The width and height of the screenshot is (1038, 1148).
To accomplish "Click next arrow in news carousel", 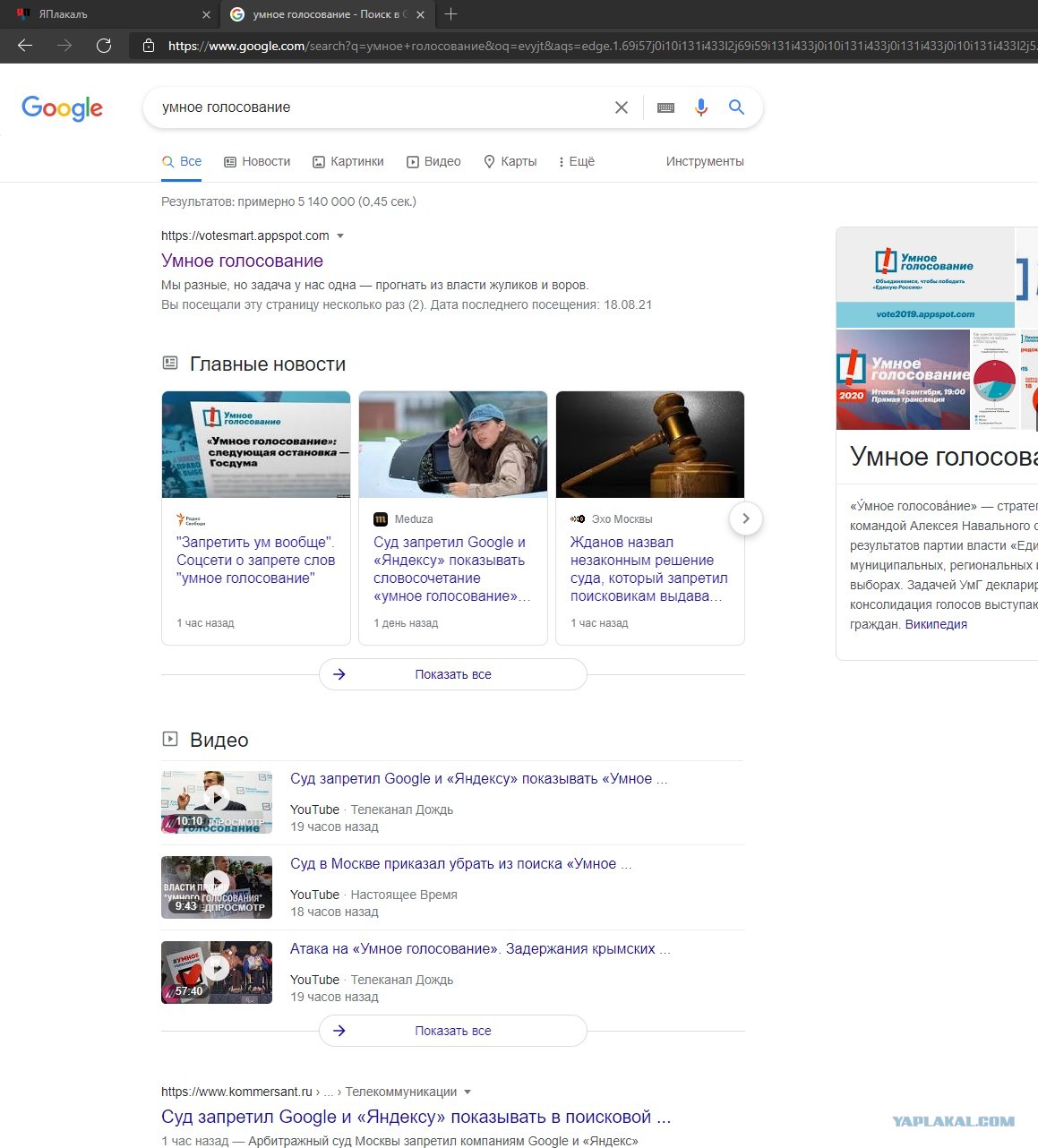I will coord(745,518).
